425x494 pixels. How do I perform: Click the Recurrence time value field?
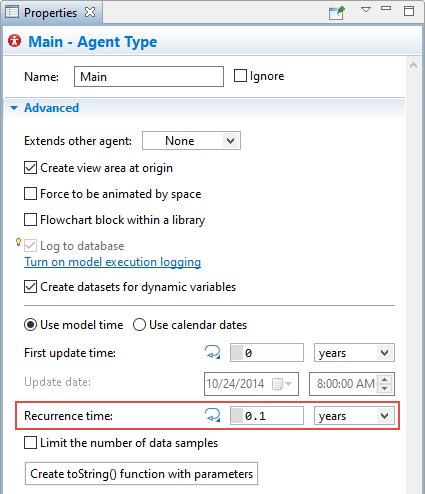click(267, 416)
